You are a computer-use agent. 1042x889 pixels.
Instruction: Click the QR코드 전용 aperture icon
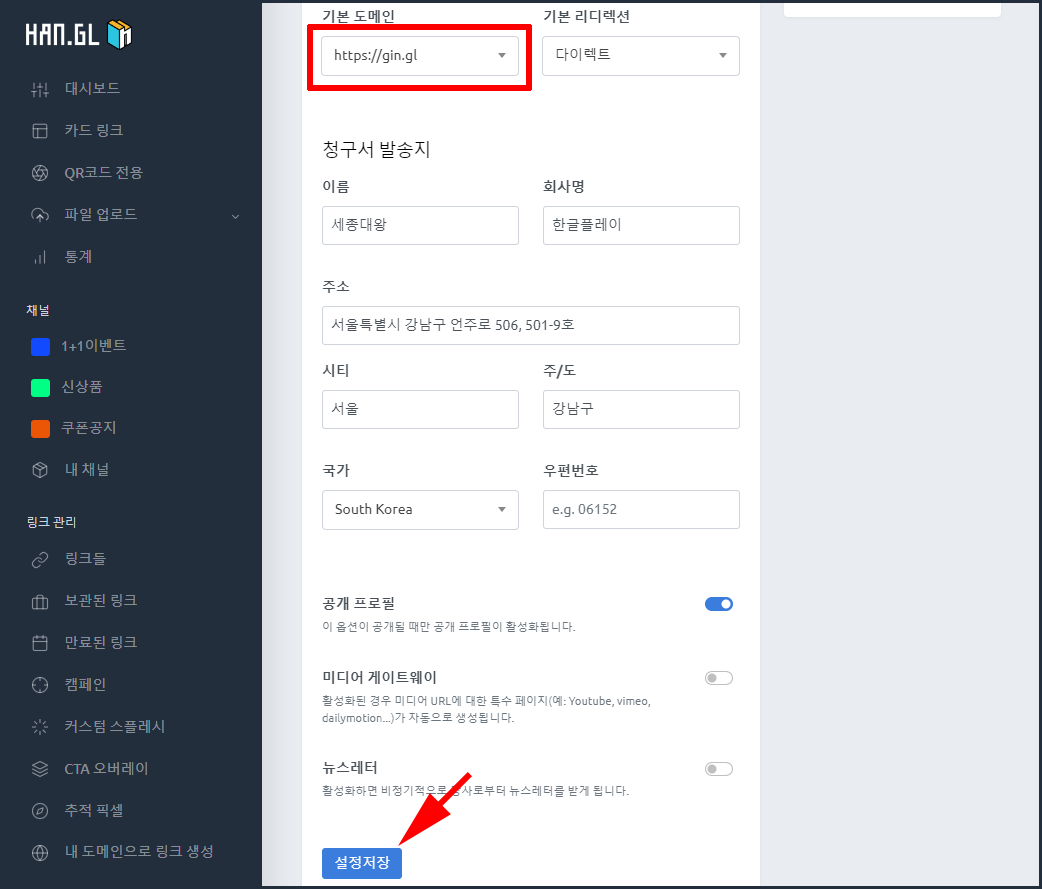[x=40, y=173]
